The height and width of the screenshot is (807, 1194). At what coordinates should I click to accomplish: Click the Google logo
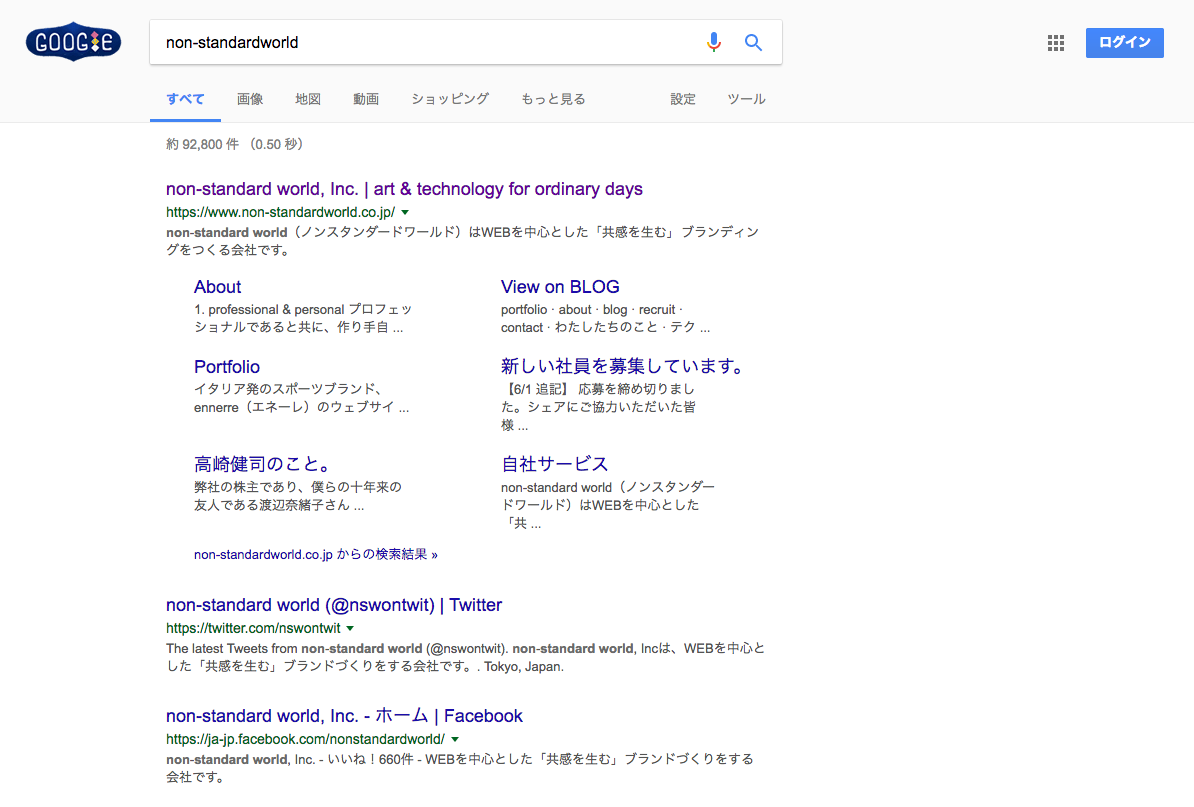(73, 42)
